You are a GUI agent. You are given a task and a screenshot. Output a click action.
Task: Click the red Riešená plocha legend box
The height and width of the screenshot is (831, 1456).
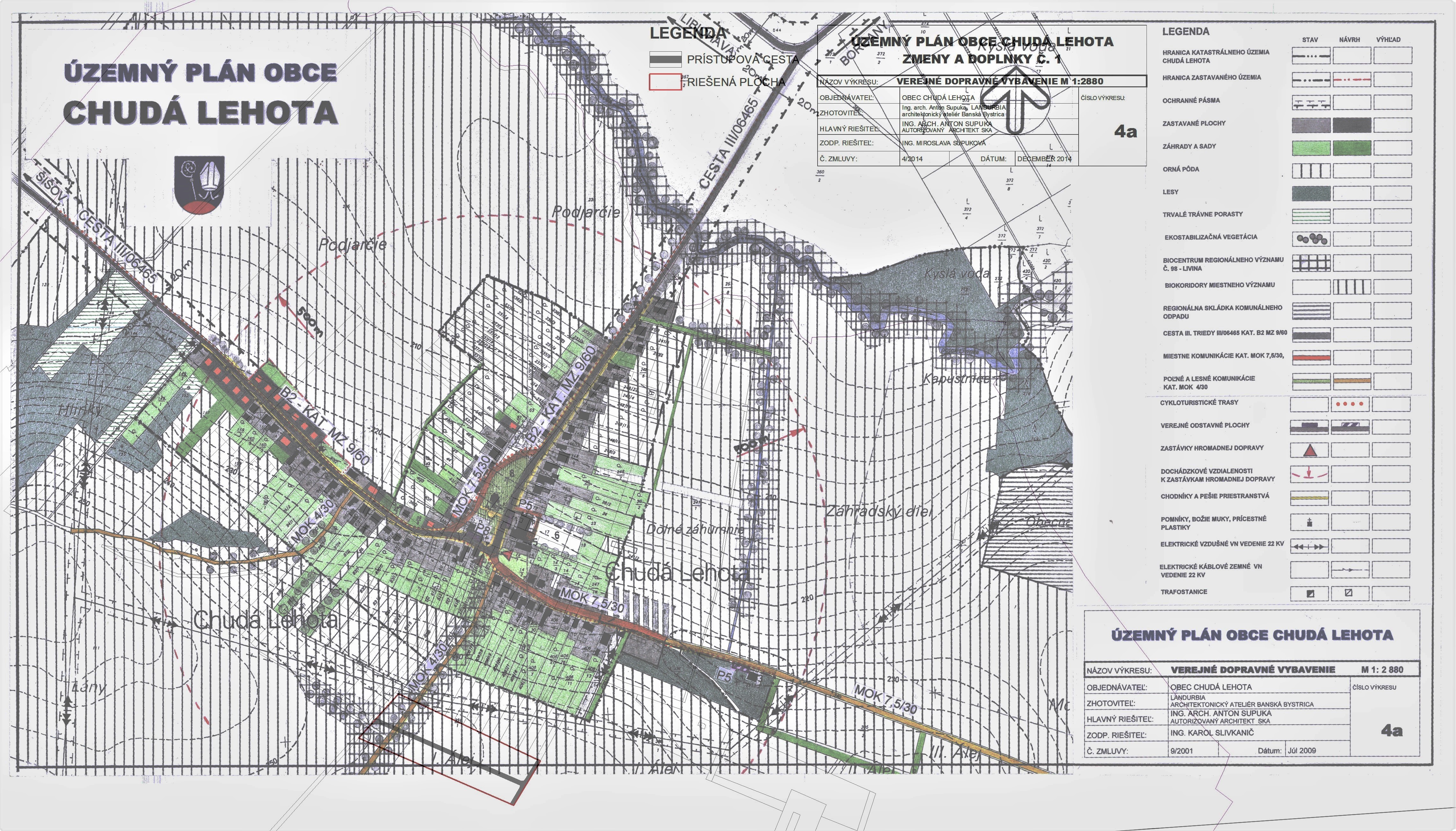pos(665,82)
